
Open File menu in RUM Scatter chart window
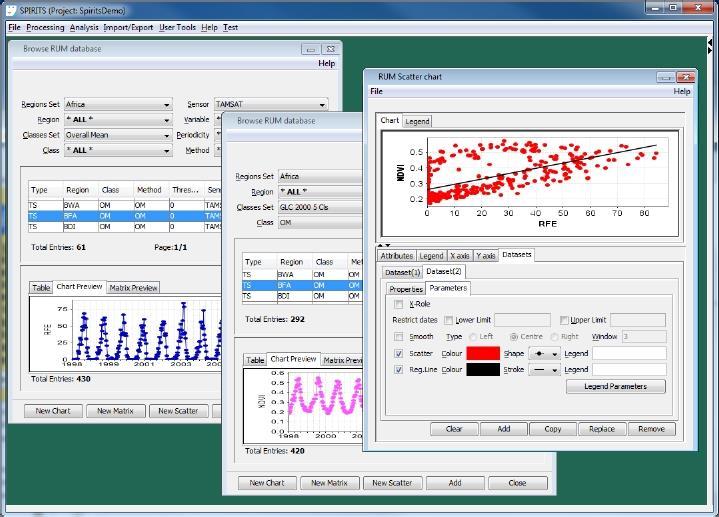click(376, 91)
